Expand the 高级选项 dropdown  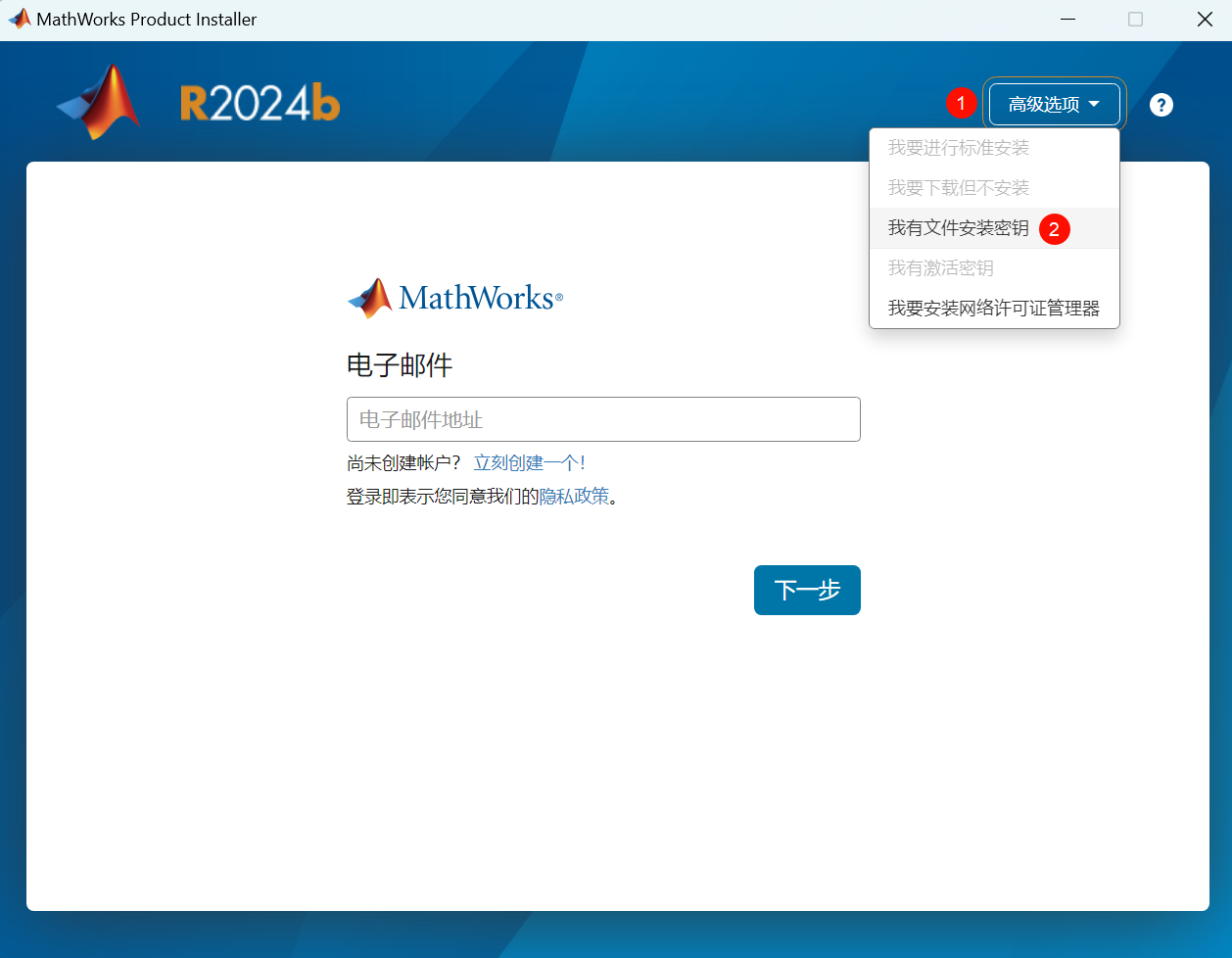pos(1054,104)
